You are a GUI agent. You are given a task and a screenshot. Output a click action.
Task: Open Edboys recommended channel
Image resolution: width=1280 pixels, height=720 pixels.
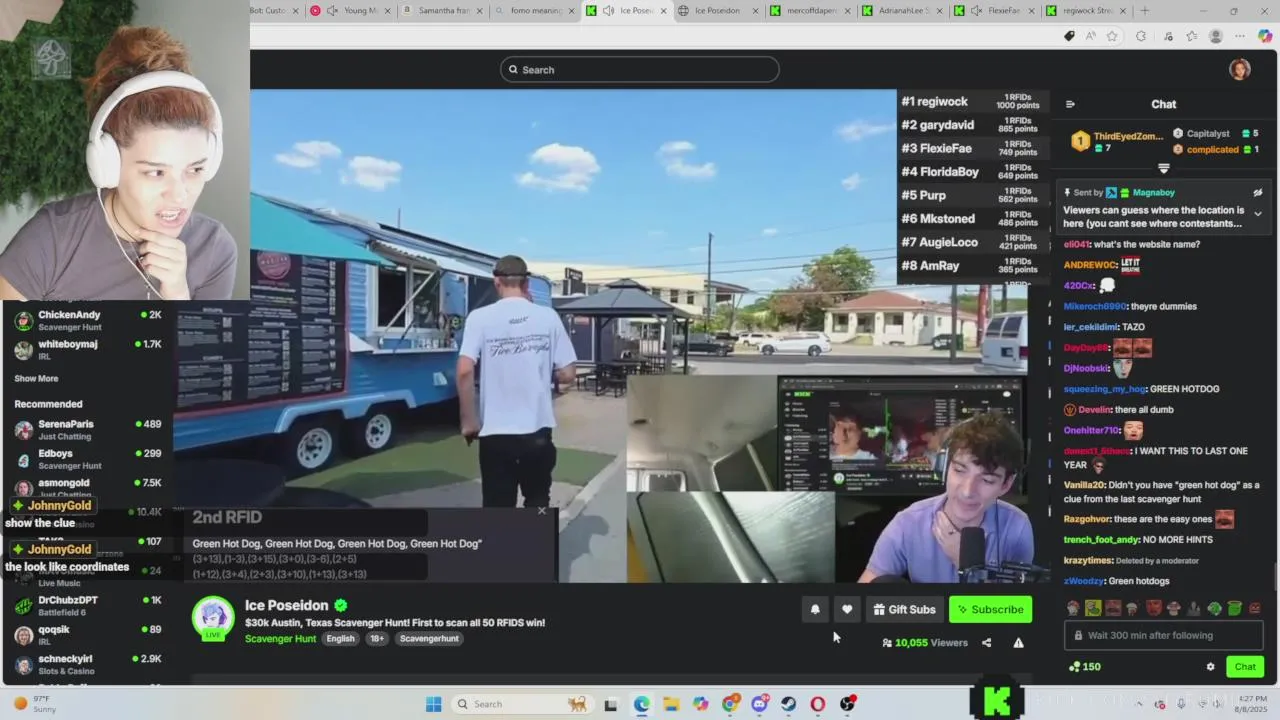click(x=88, y=459)
